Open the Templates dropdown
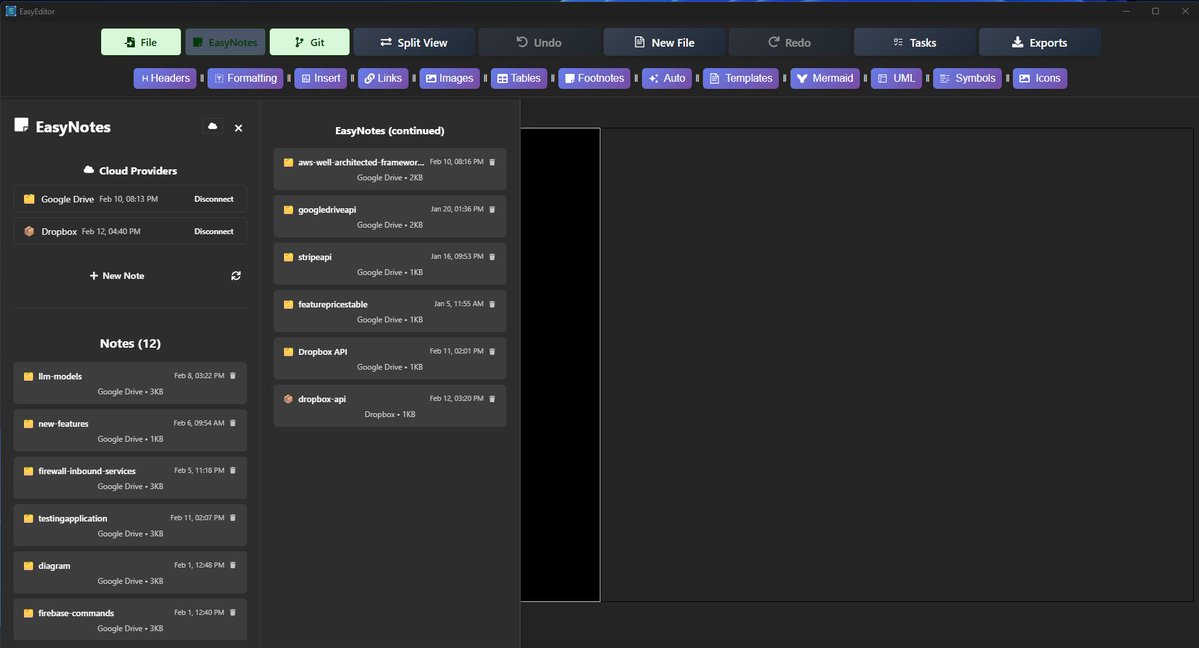 pyautogui.click(x=741, y=78)
